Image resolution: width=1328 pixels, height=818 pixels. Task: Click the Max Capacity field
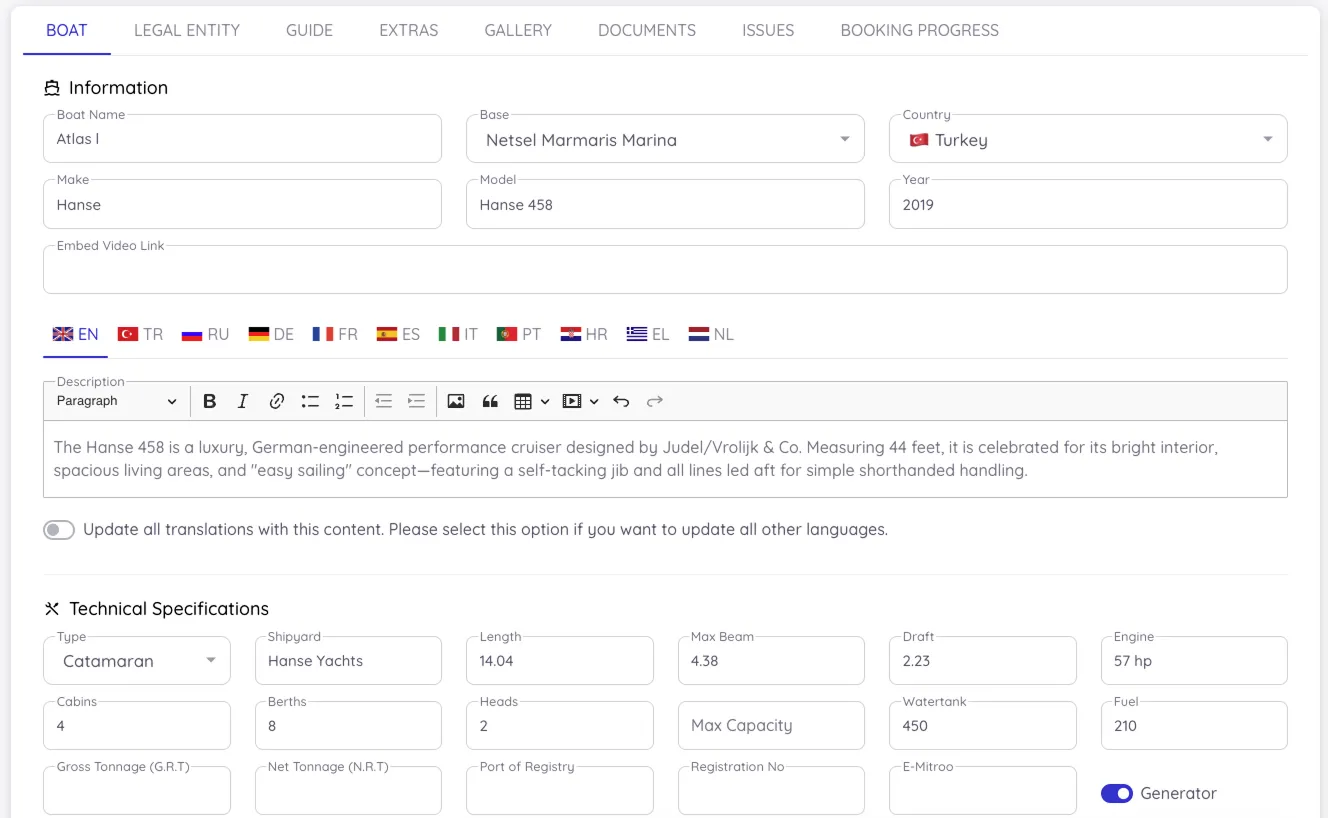point(771,726)
